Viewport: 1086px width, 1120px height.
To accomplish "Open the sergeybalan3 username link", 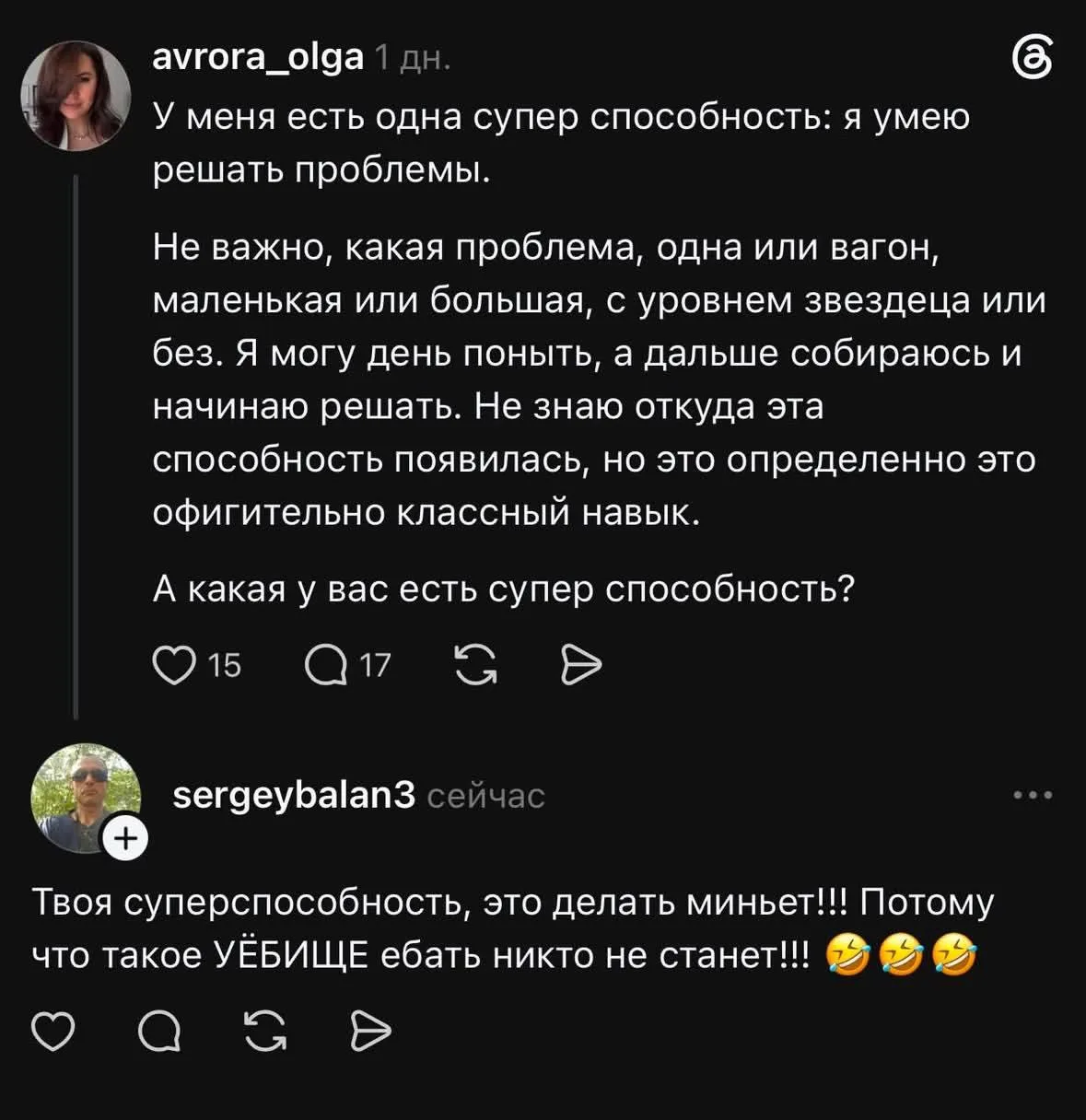I will click(296, 795).
